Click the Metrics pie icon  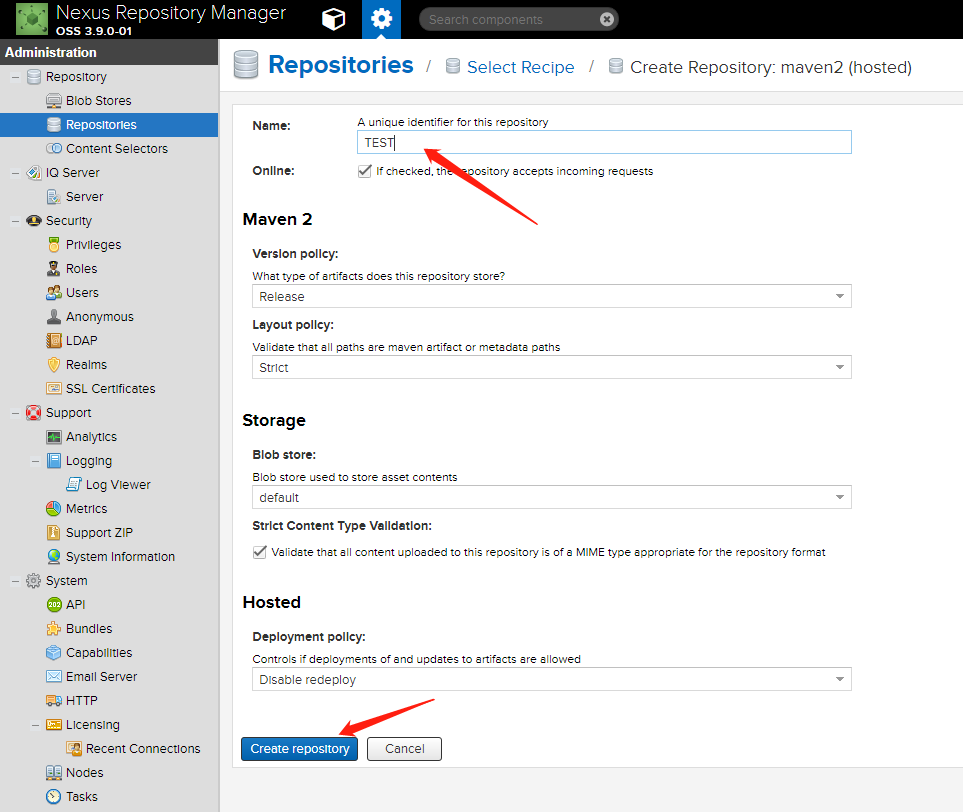(x=54, y=509)
